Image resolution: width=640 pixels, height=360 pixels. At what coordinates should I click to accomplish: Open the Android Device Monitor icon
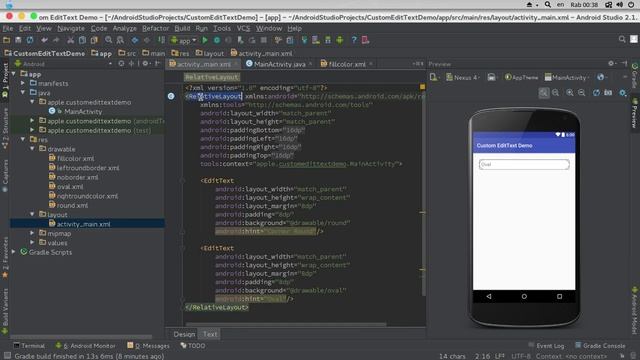(x=340, y=40)
